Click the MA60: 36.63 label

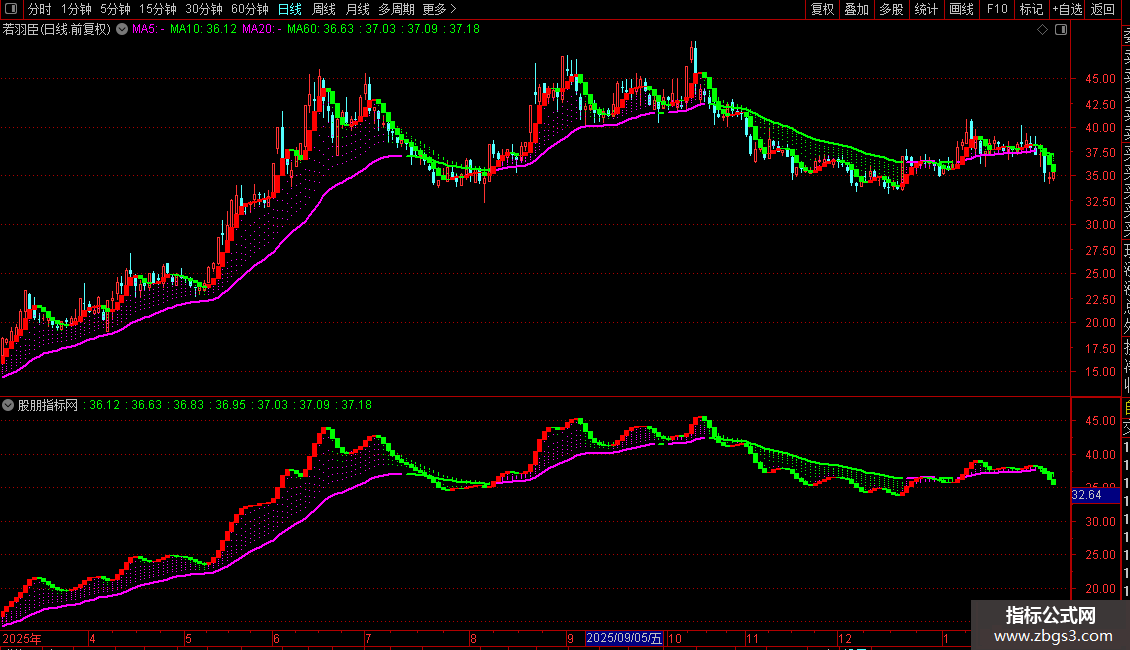pos(321,29)
